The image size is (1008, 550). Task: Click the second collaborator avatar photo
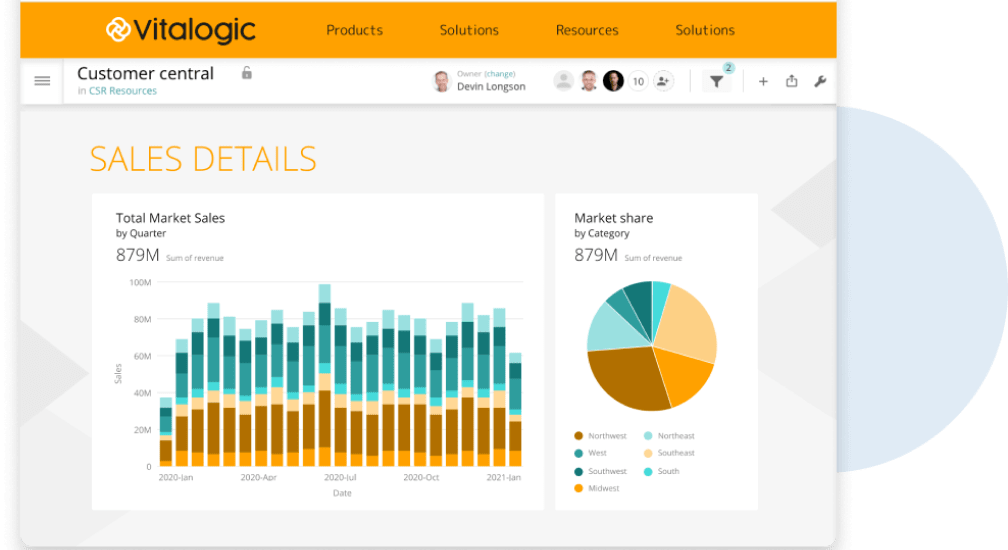tap(589, 81)
